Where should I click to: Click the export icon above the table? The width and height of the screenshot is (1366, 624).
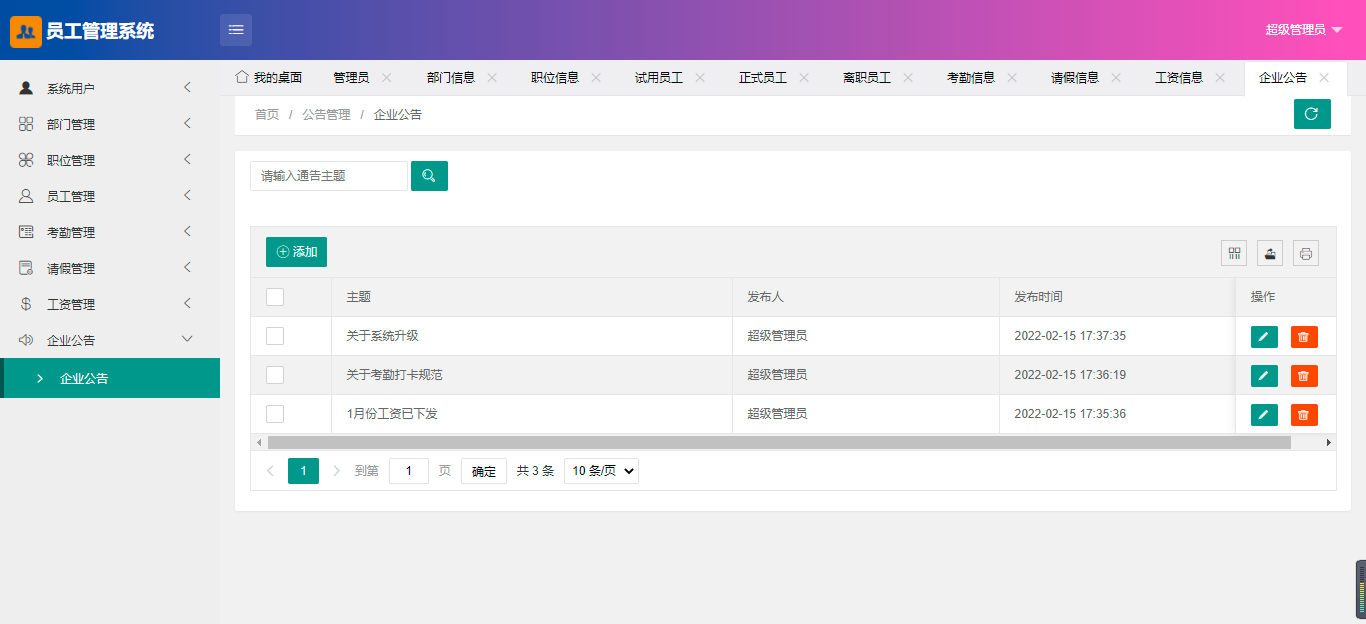click(1270, 253)
